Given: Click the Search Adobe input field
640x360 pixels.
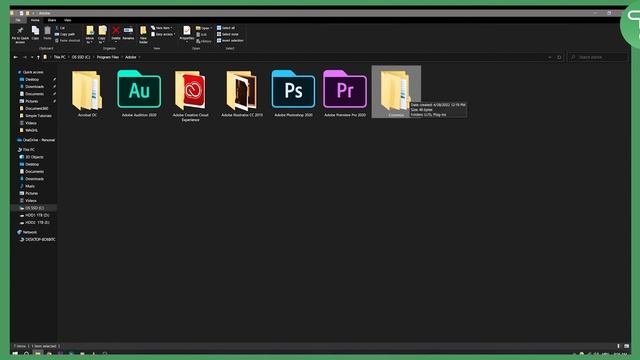Looking at the screenshot, I should coord(598,57).
